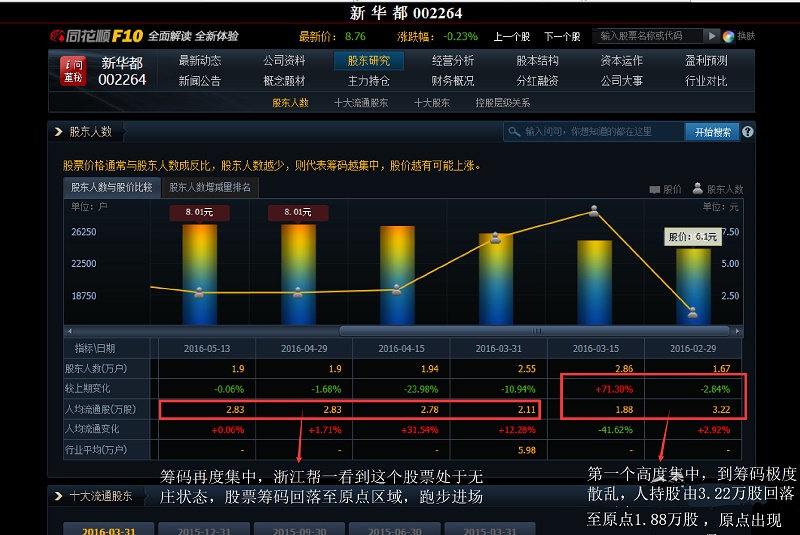
Task: Click the 2016-05-13 date column header
Action: pyautogui.click(x=207, y=348)
